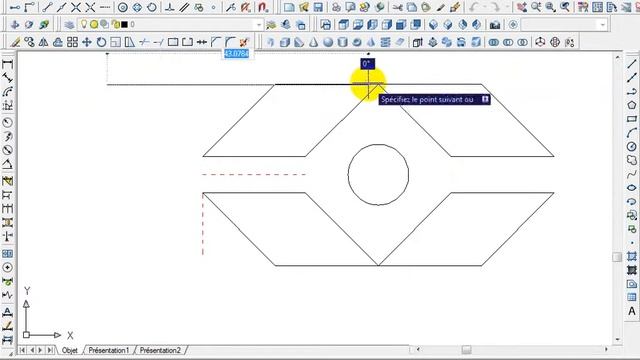
Task: Toggle the Center object snap
Action: point(122,7)
